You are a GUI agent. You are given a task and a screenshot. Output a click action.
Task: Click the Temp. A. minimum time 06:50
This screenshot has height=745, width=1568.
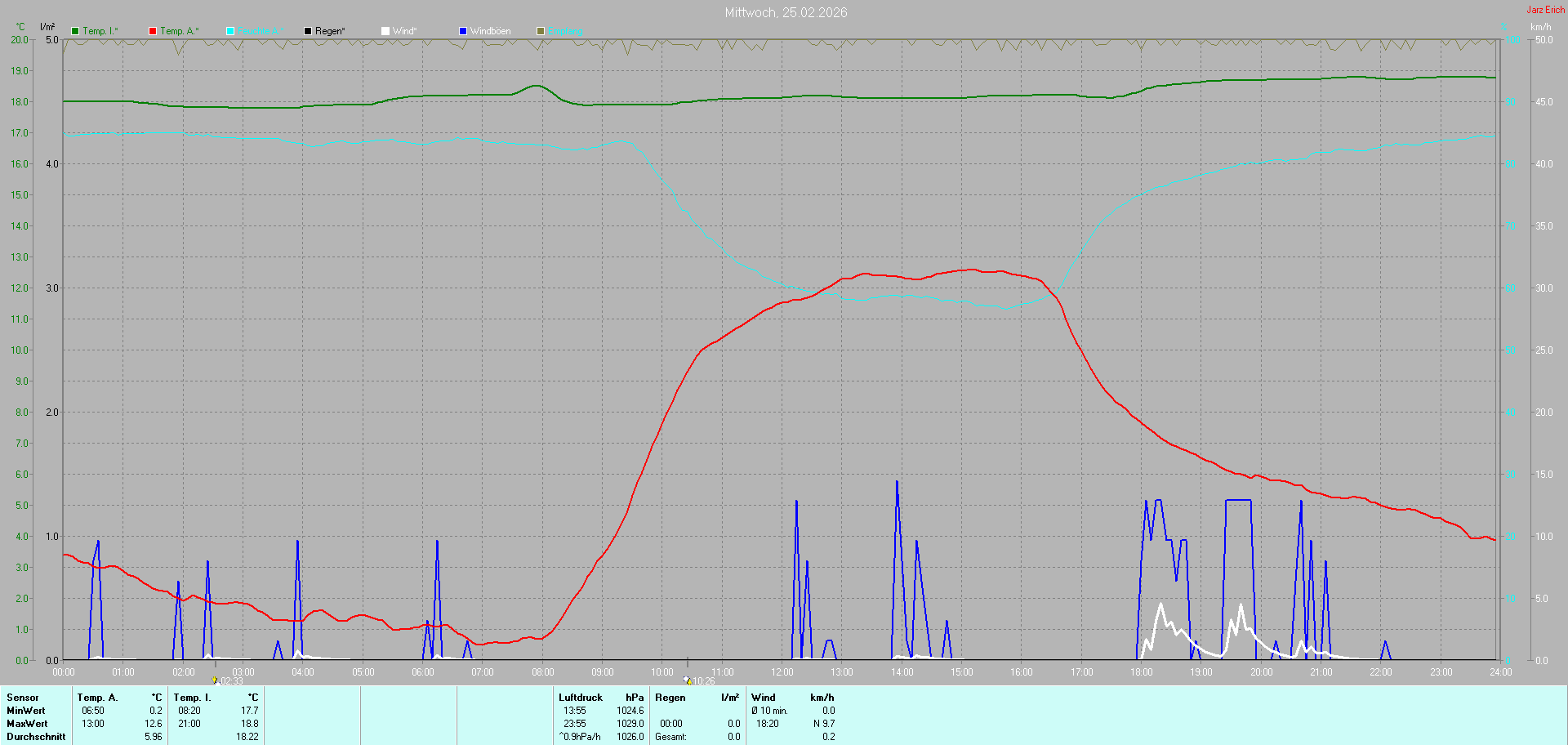pos(93,711)
